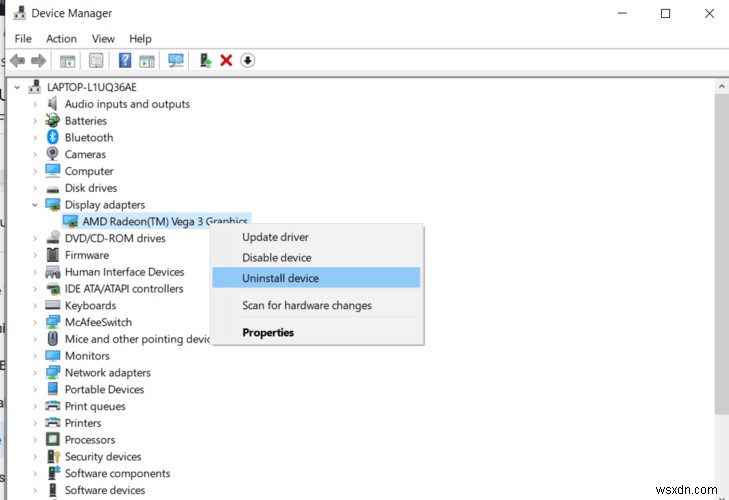Viewport: 729px width, 500px height.
Task: Click the Disk drives icon
Action: (53, 189)
